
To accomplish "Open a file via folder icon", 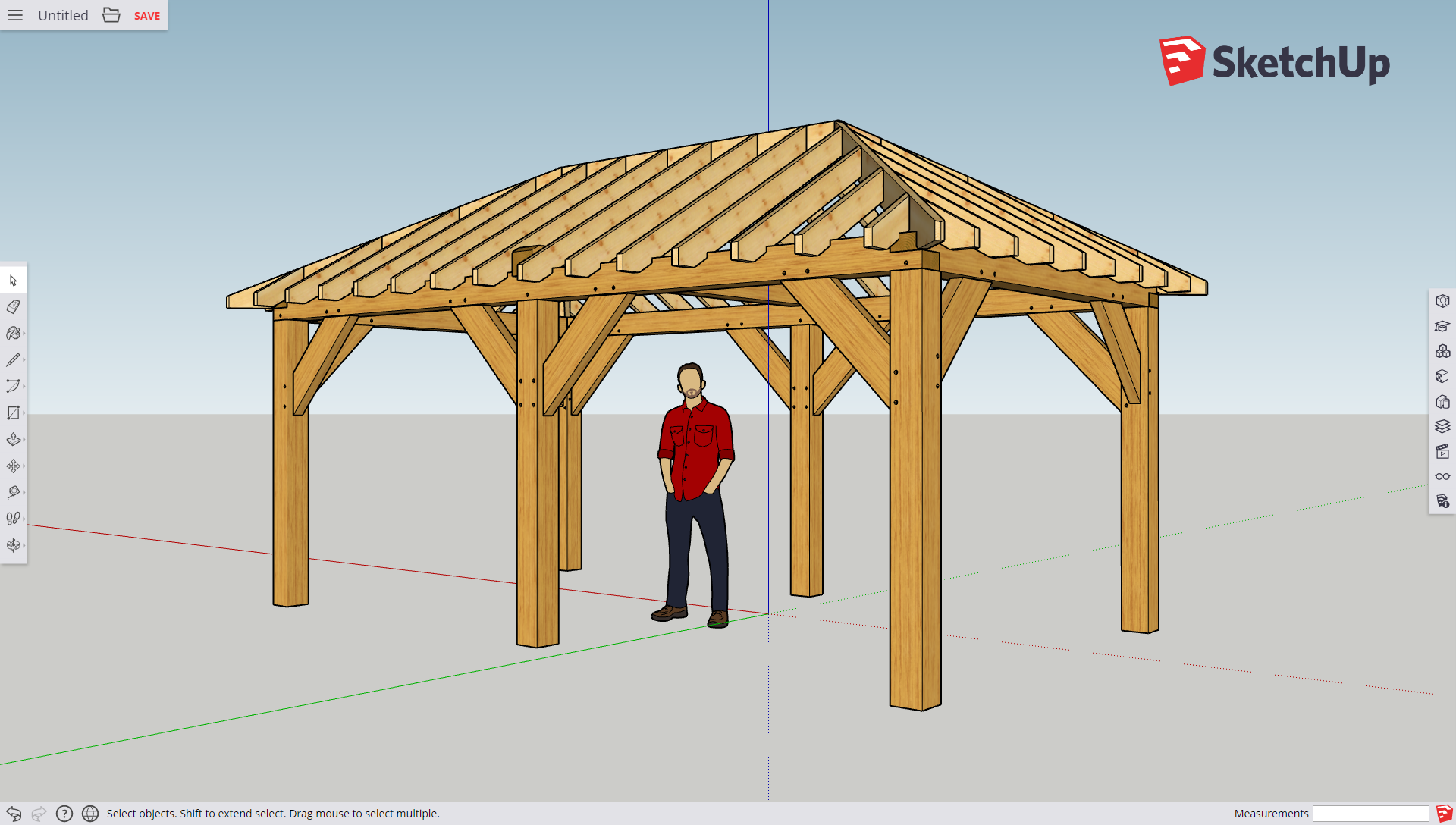I will (x=111, y=15).
